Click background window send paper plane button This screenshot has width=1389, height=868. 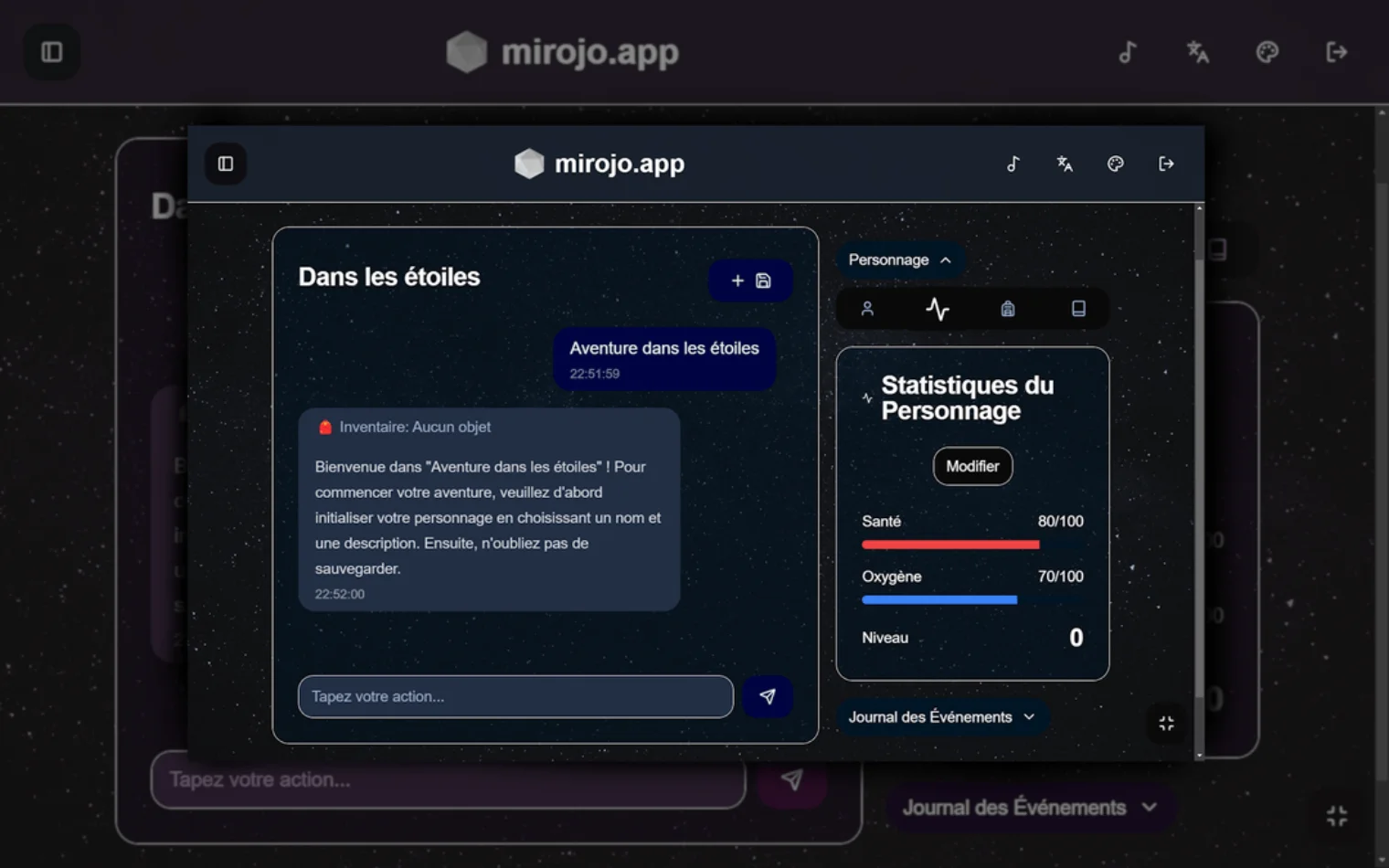(792, 779)
